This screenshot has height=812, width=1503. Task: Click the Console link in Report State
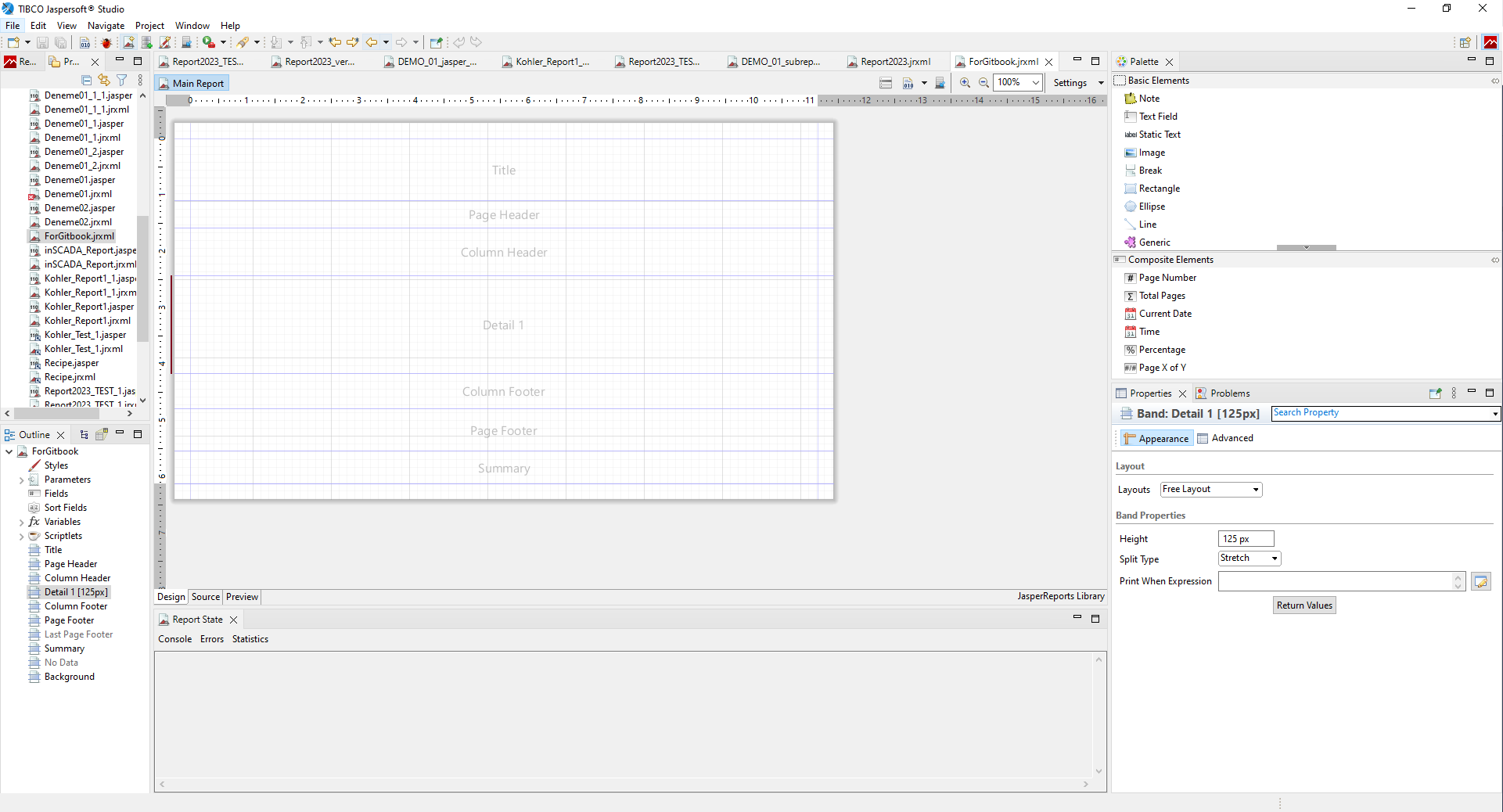pos(175,640)
